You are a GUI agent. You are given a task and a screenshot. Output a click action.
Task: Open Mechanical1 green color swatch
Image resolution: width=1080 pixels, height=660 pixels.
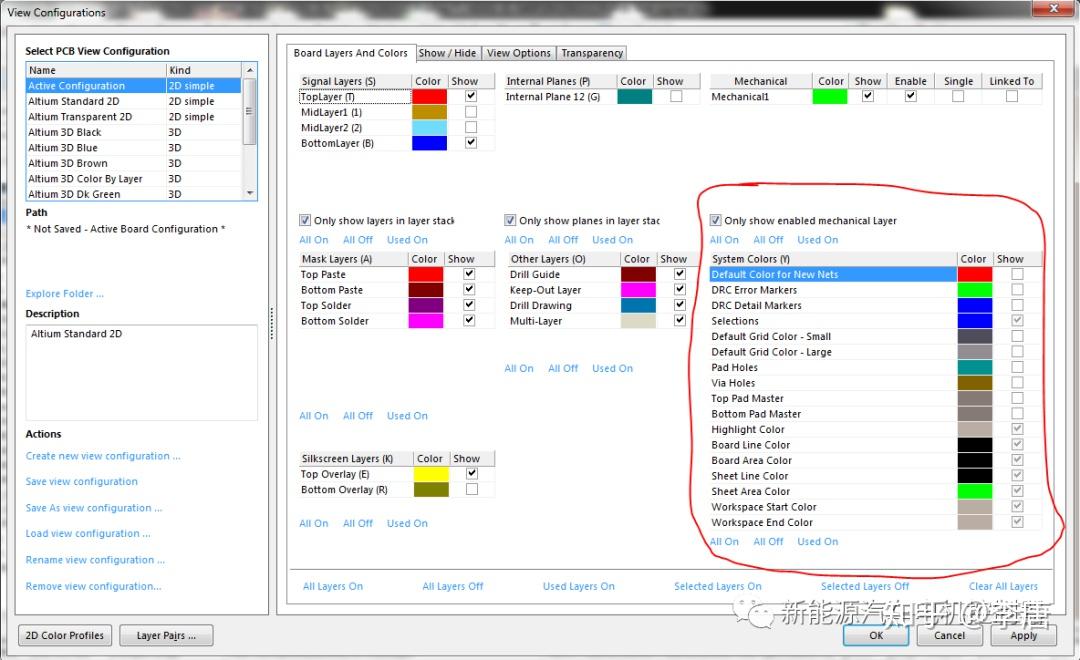(x=830, y=96)
